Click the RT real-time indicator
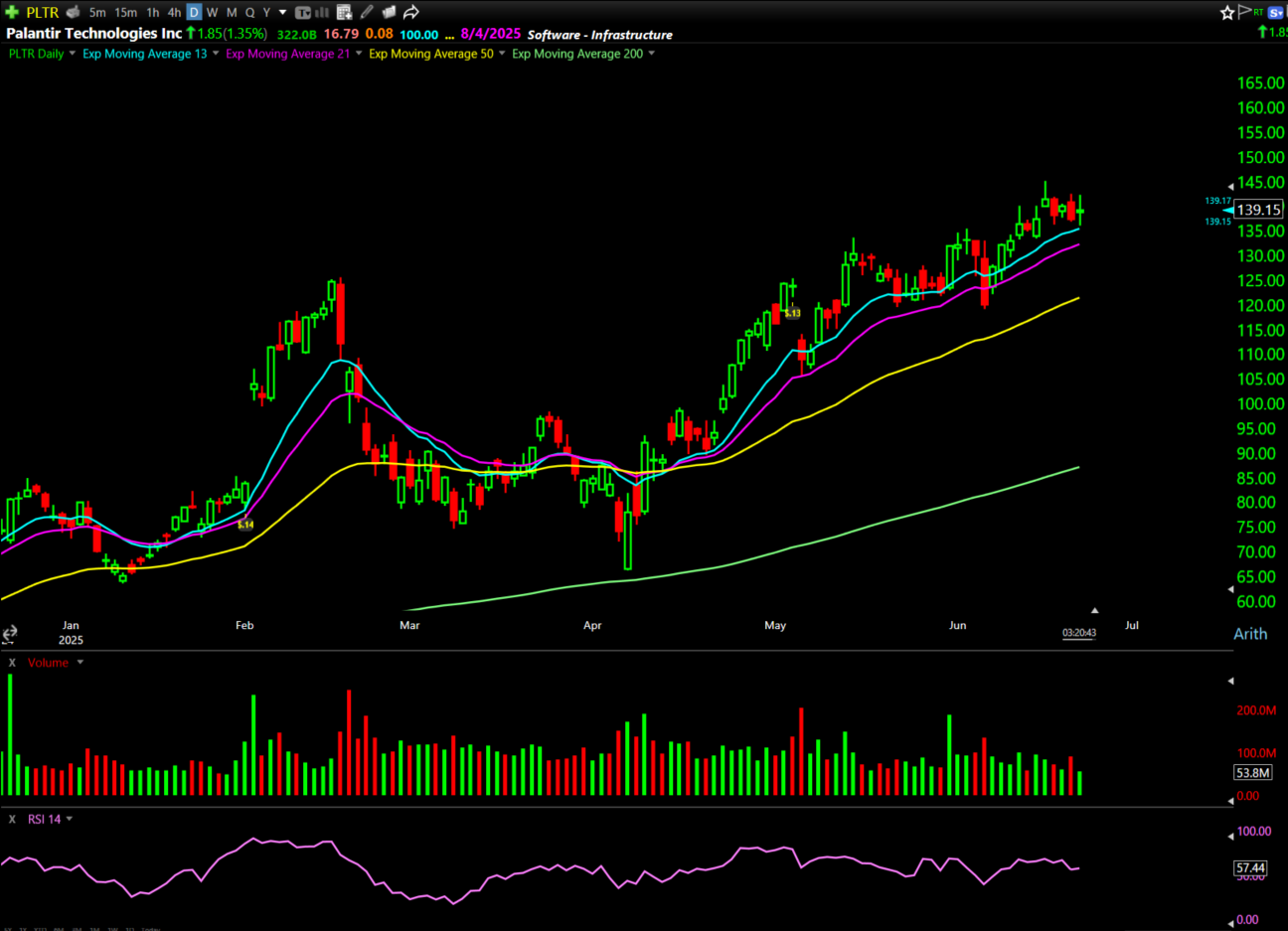Image resolution: width=1288 pixels, height=931 pixels. (1258, 12)
